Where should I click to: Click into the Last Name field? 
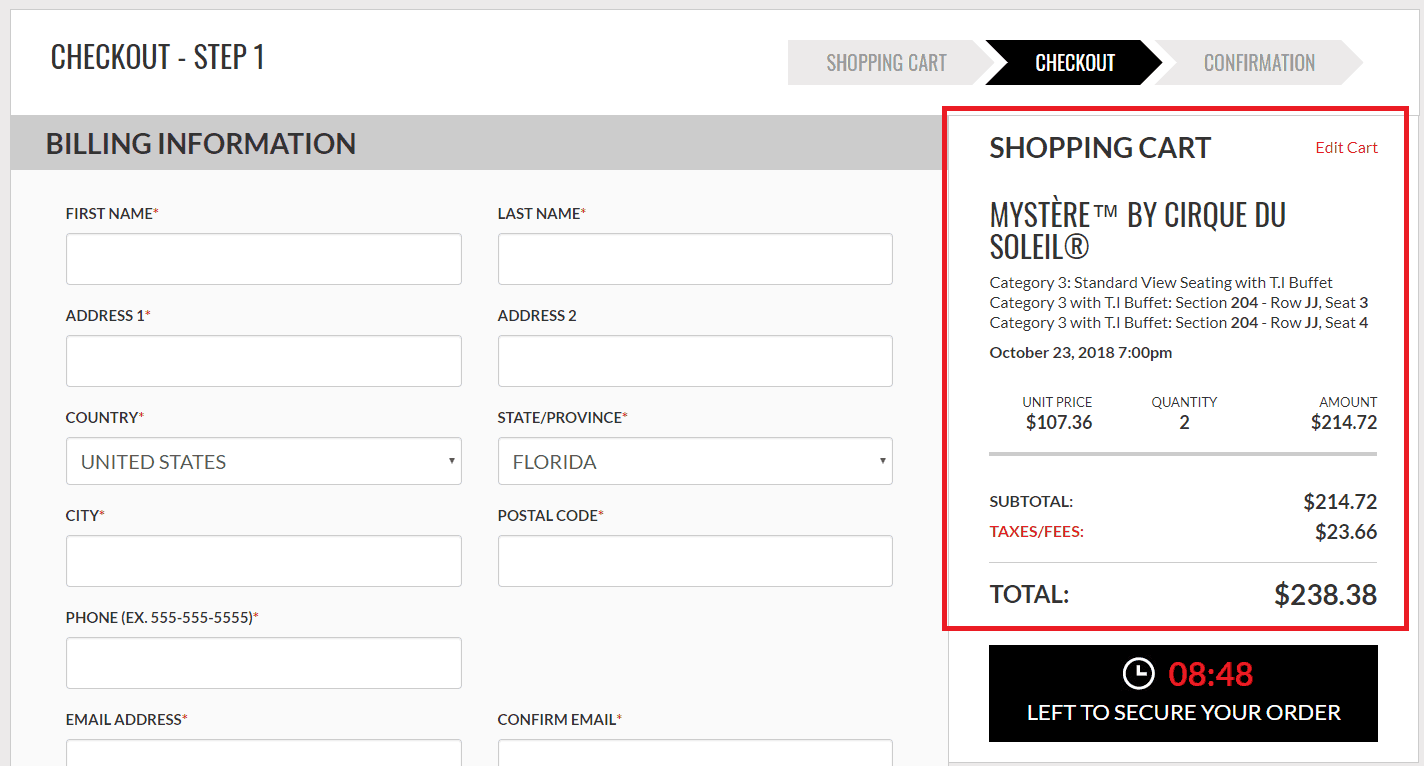(695, 259)
